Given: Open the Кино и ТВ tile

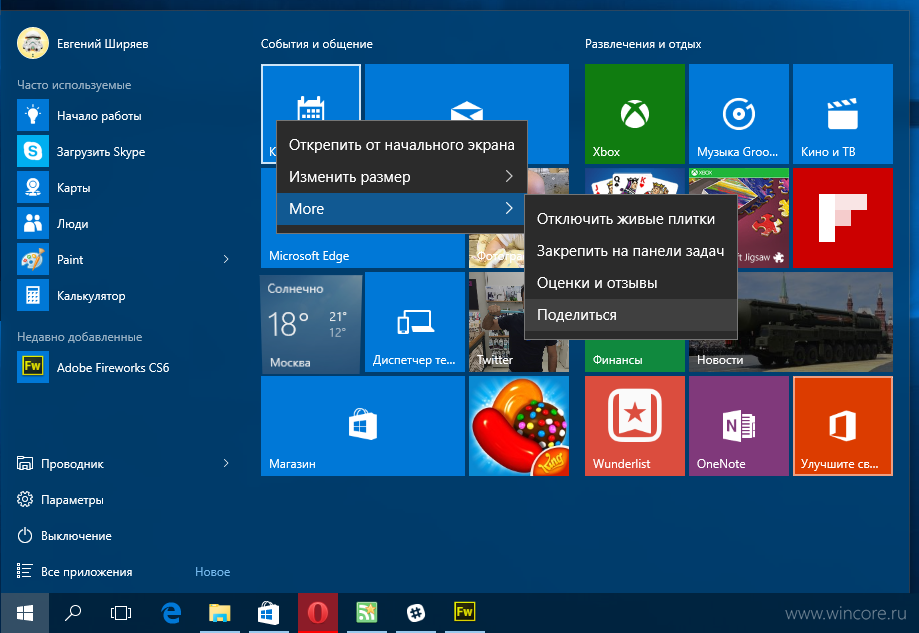Looking at the screenshot, I should [x=843, y=114].
